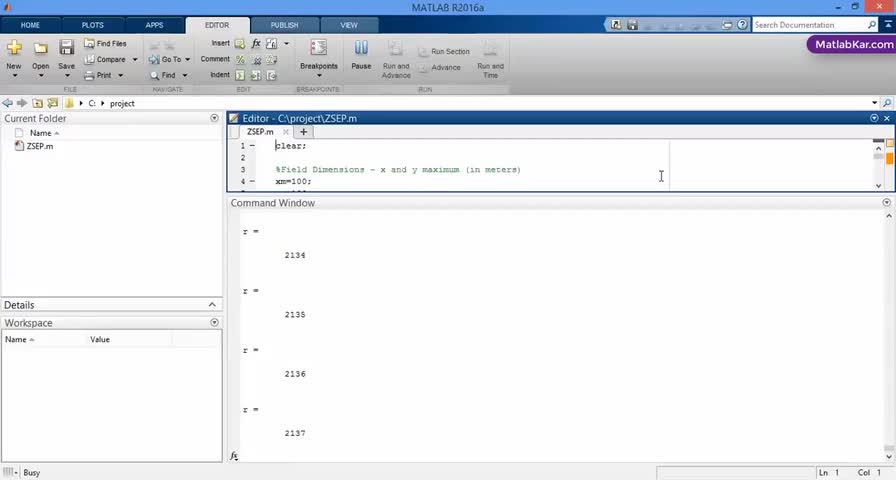Image resolution: width=896 pixels, height=480 pixels.
Task: Open the New dropdown arrow
Action: pos(14,75)
